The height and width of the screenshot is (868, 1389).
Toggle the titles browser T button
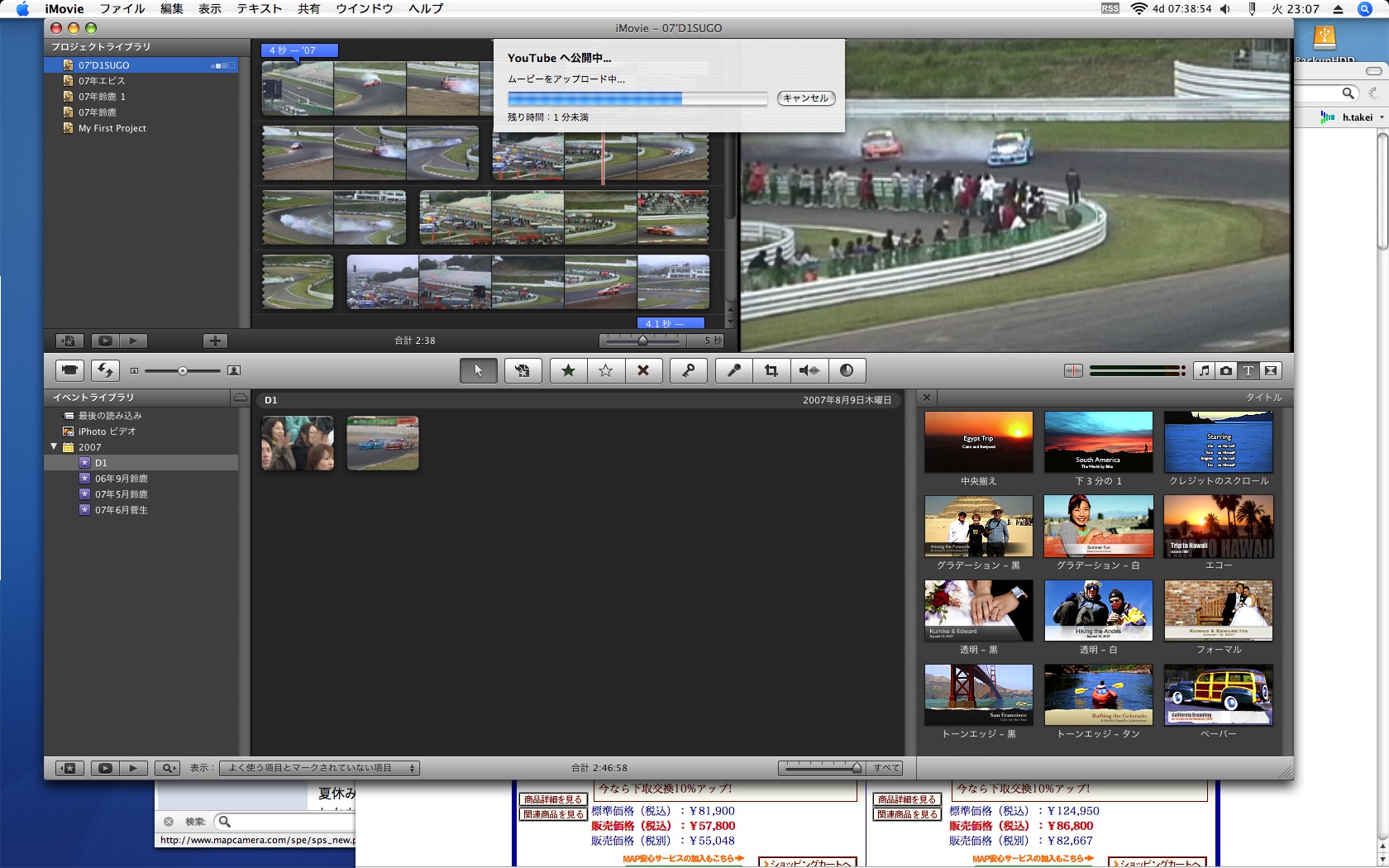[x=1248, y=370]
